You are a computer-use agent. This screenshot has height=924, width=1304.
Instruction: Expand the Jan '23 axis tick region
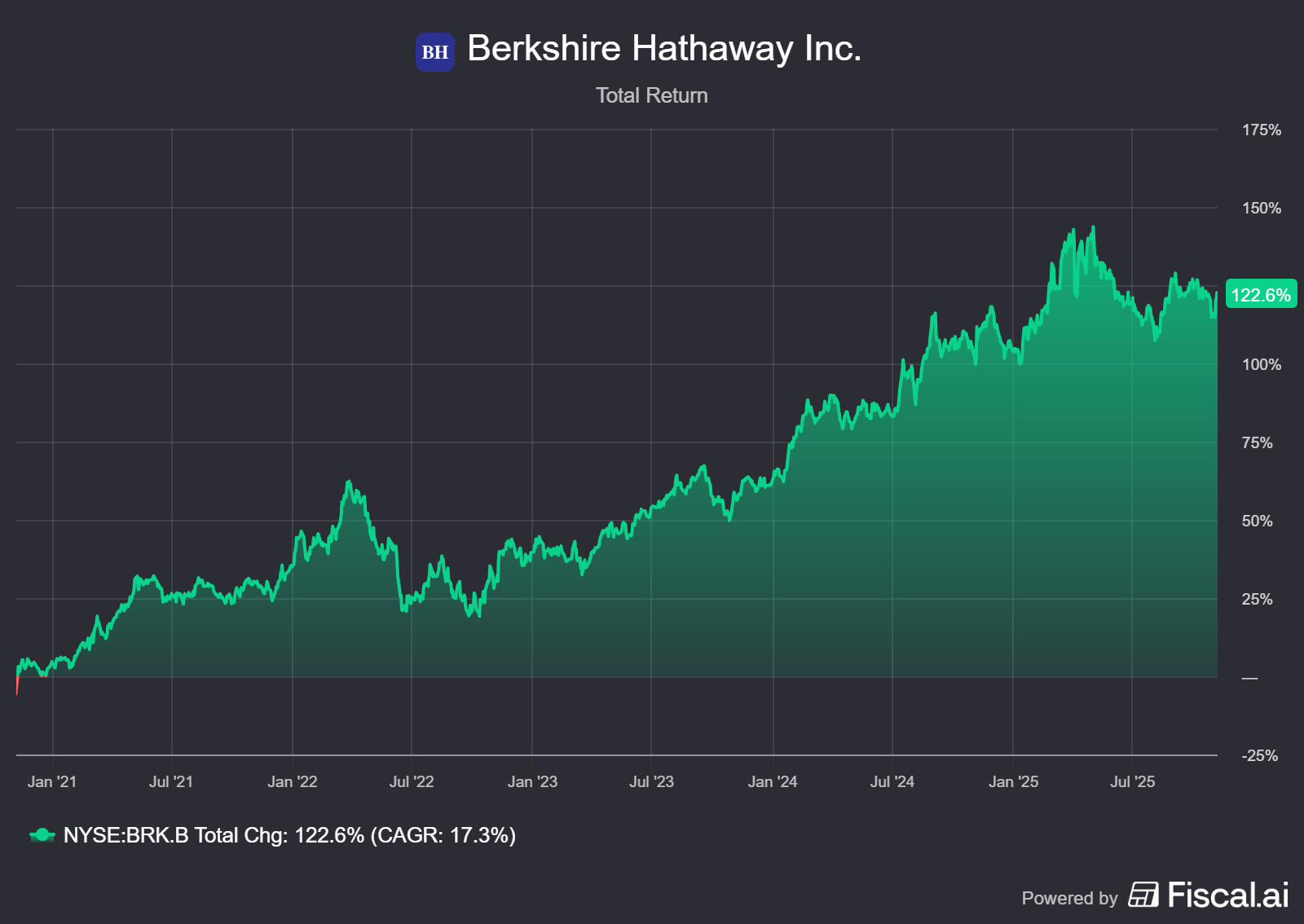click(534, 781)
